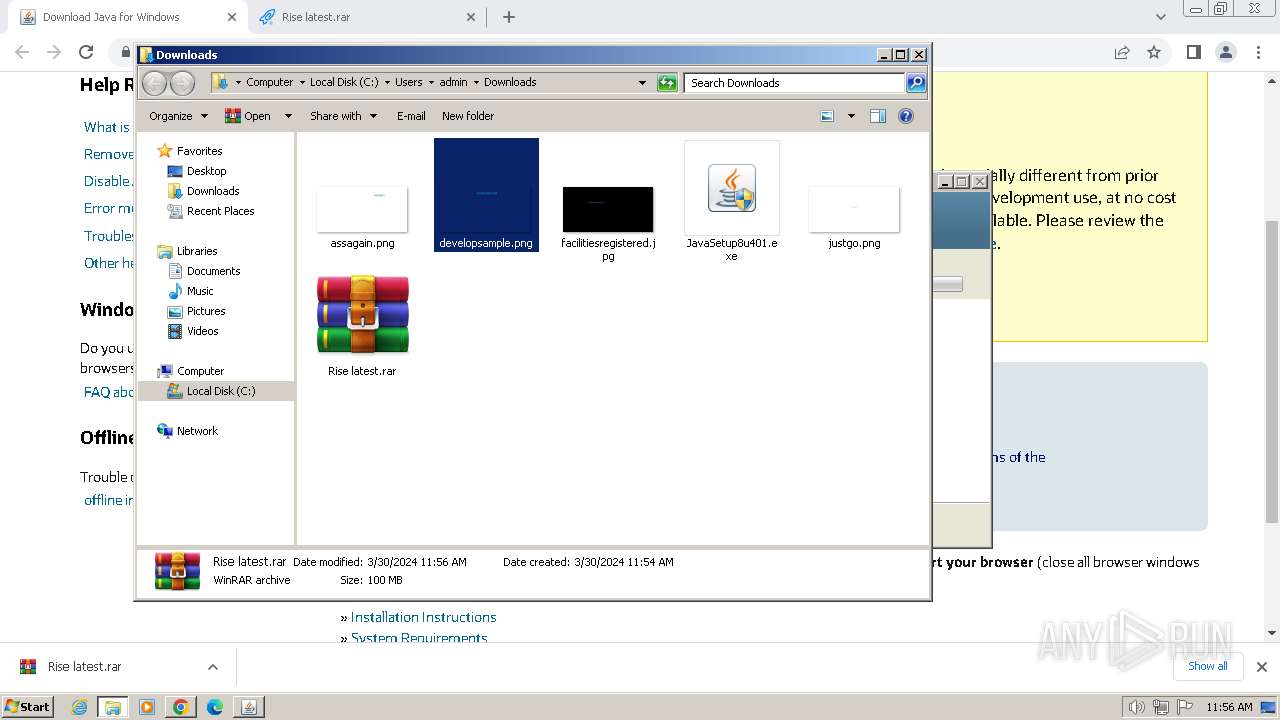Select Music library in navigation pane
The width and height of the screenshot is (1280, 720).
coord(200,291)
